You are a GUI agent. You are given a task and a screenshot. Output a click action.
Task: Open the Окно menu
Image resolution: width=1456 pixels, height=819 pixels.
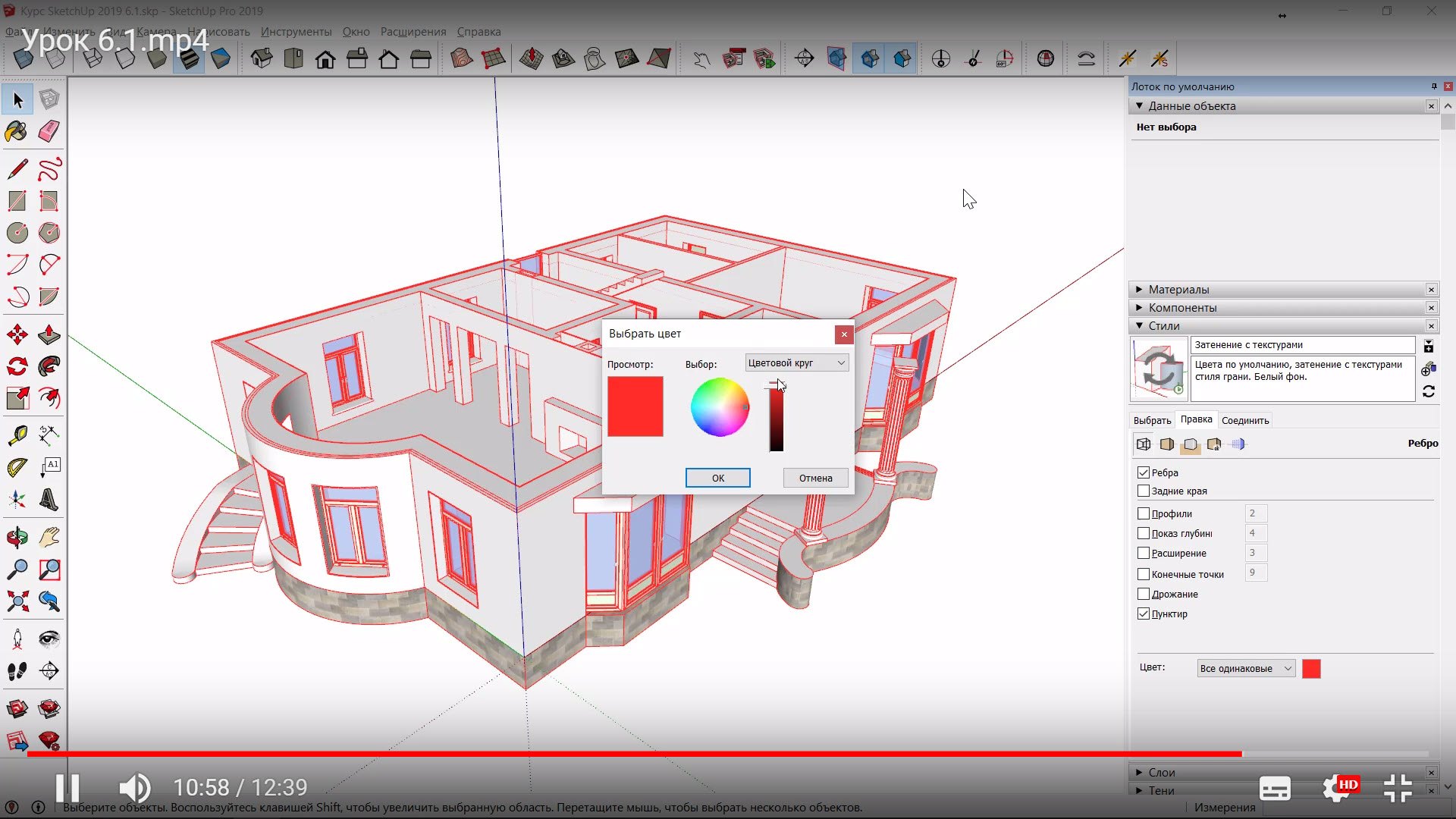pyautogui.click(x=356, y=32)
